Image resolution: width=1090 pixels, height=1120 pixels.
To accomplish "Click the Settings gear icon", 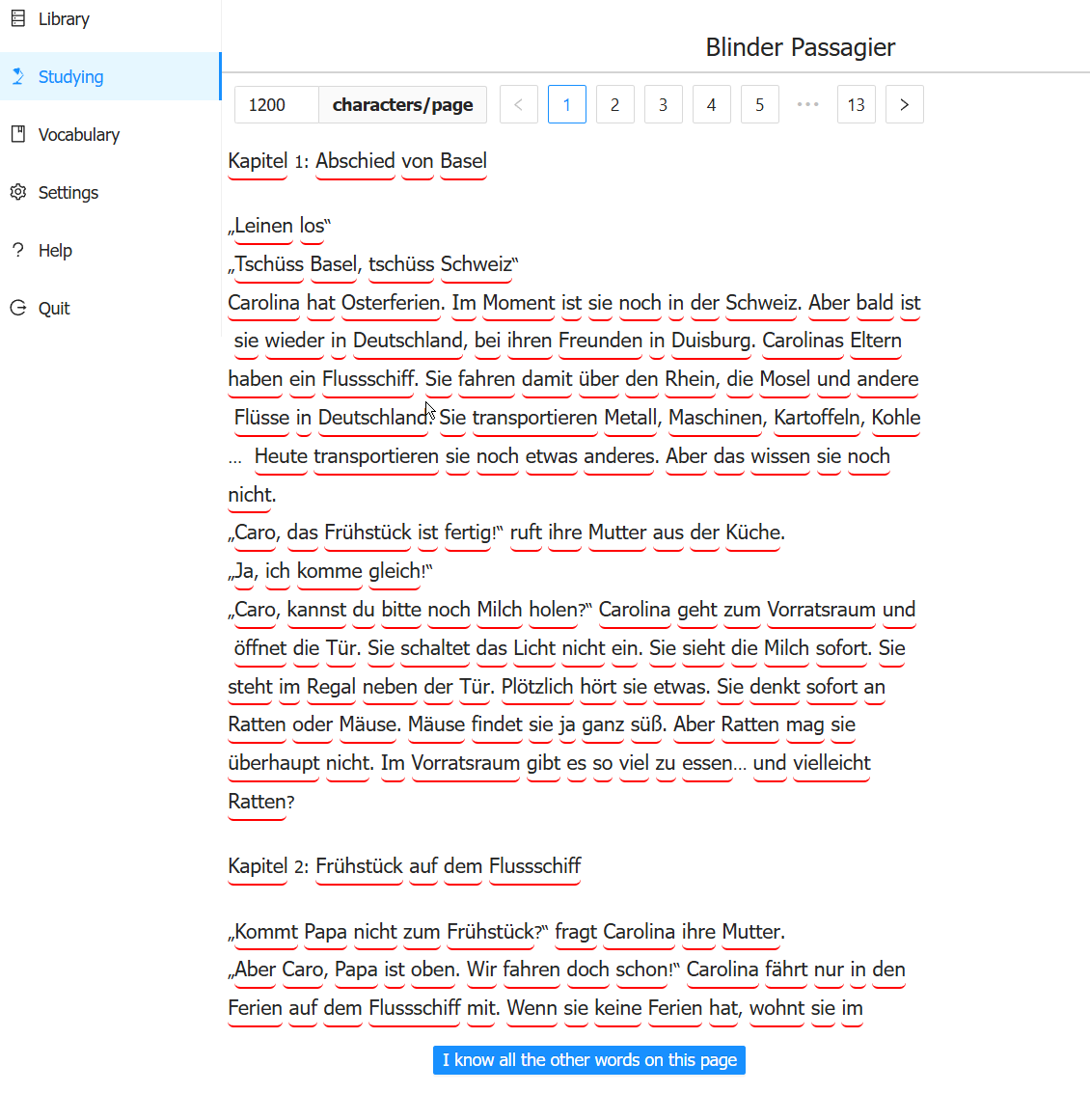I will click(x=18, y=192).
